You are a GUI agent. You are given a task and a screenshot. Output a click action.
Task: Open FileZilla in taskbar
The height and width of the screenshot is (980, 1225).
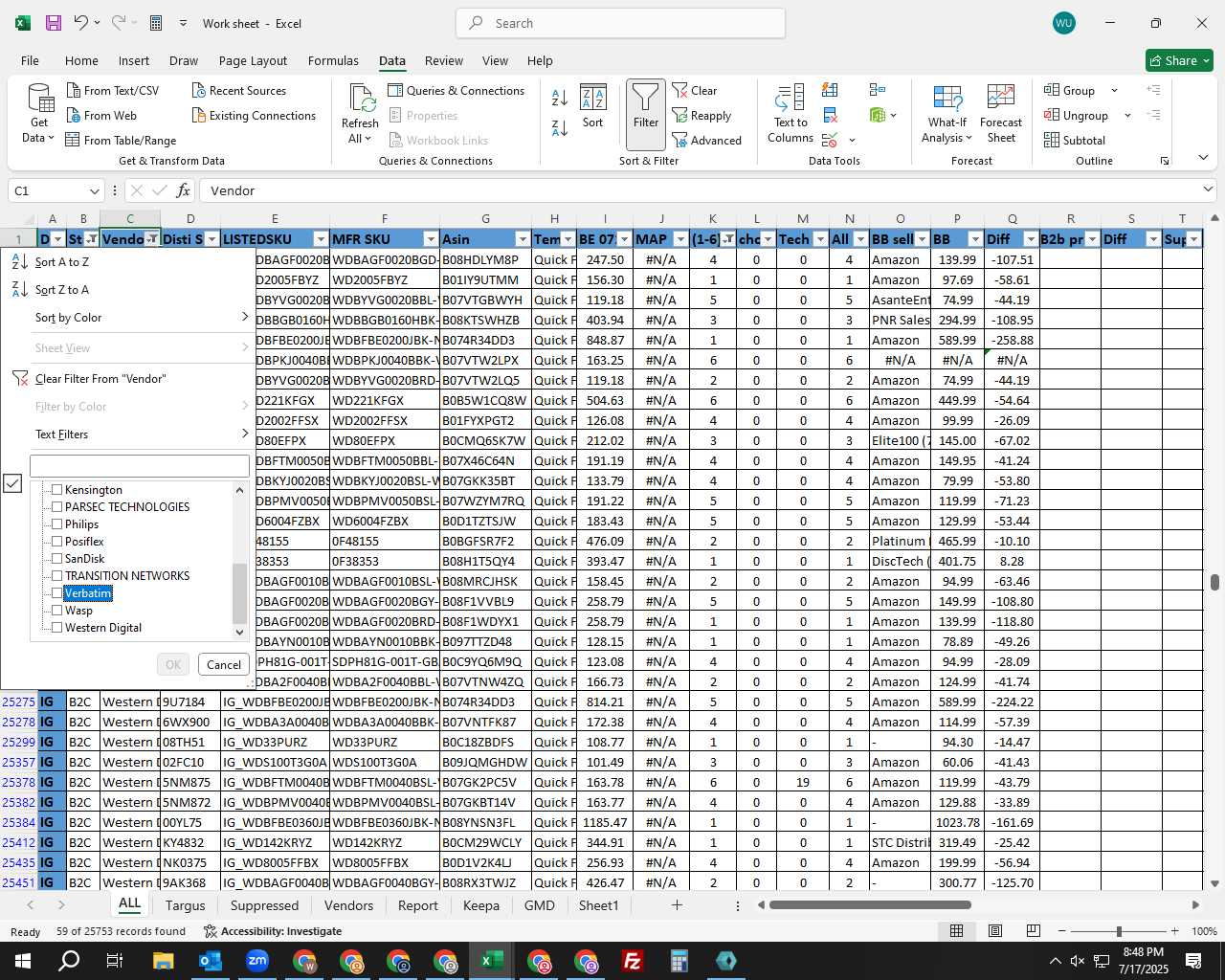tap(633, 961)
